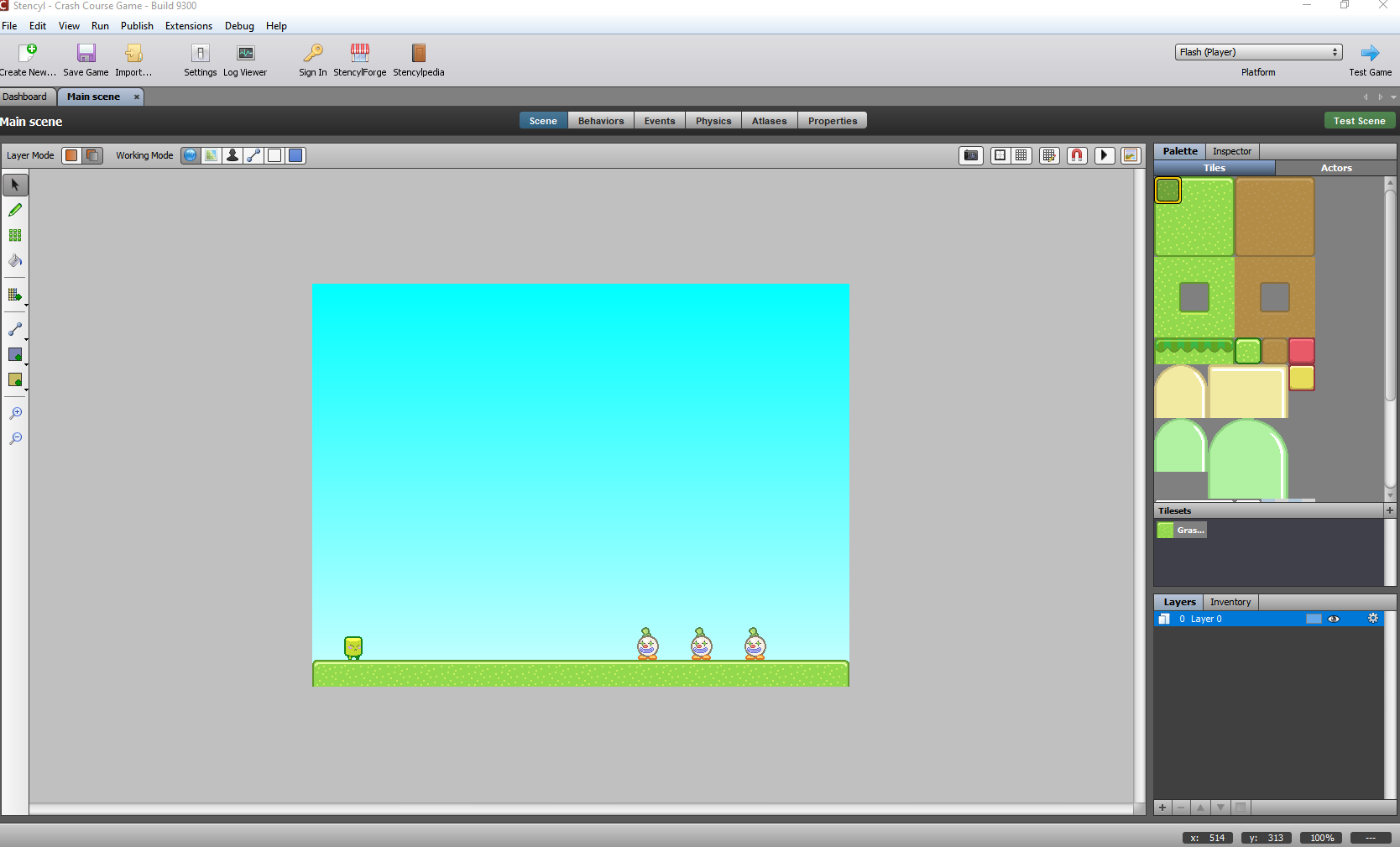
Task: Activate the Fill bucket tool
Action: click(x=15, y=261)
